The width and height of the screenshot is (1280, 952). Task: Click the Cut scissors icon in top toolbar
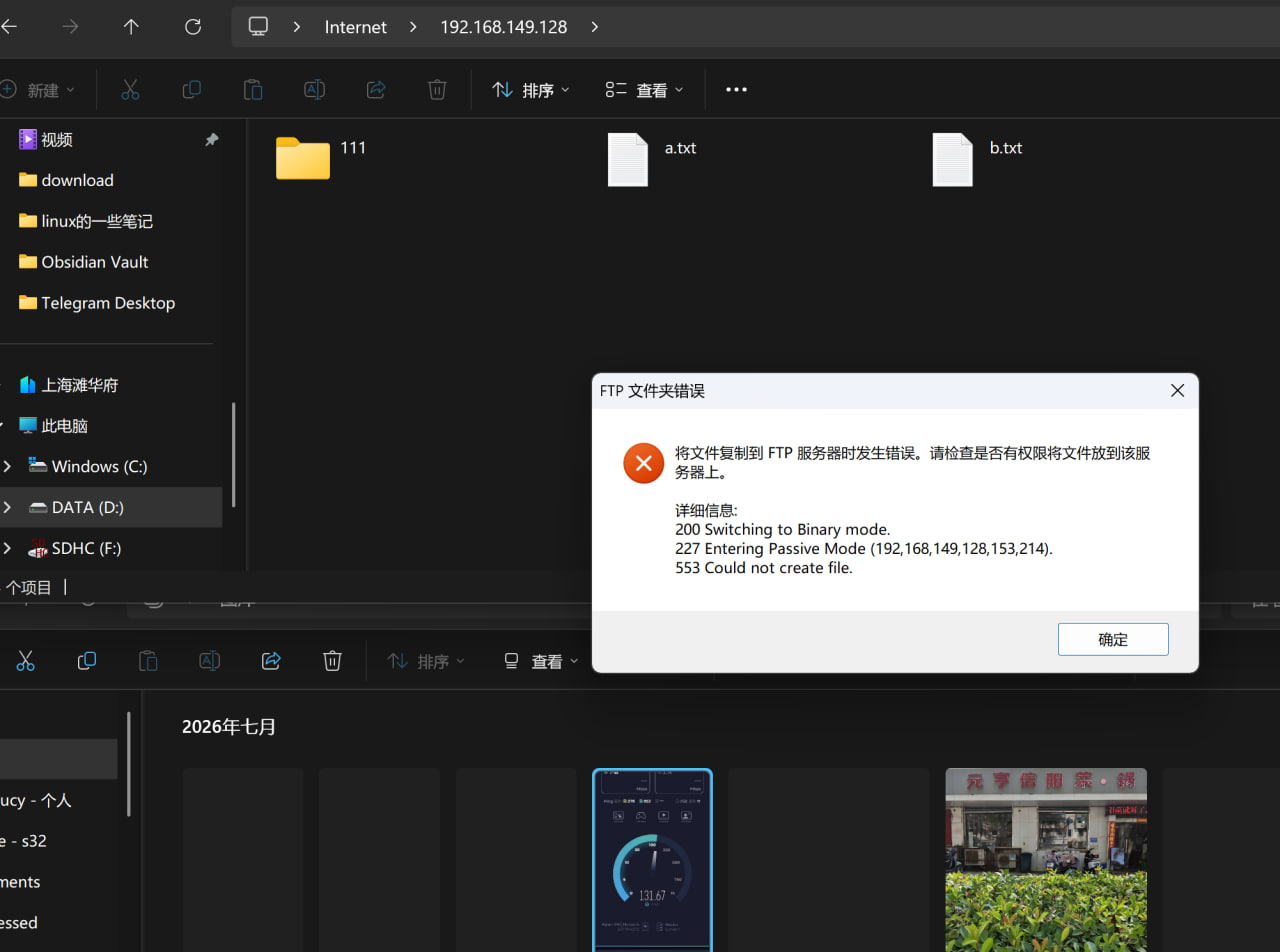click(x=130, y=89)
